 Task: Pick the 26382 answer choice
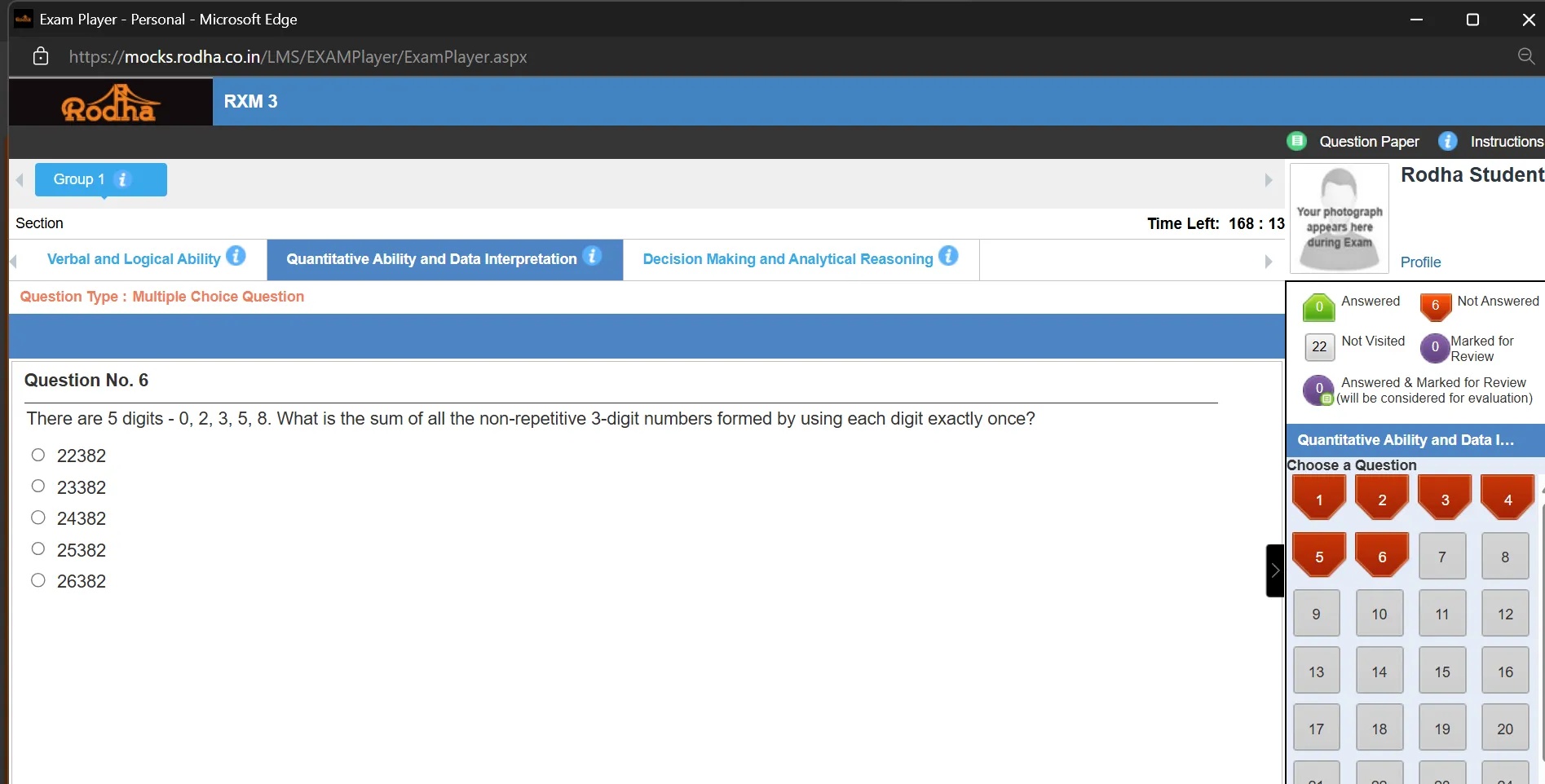tap(38, 580)
